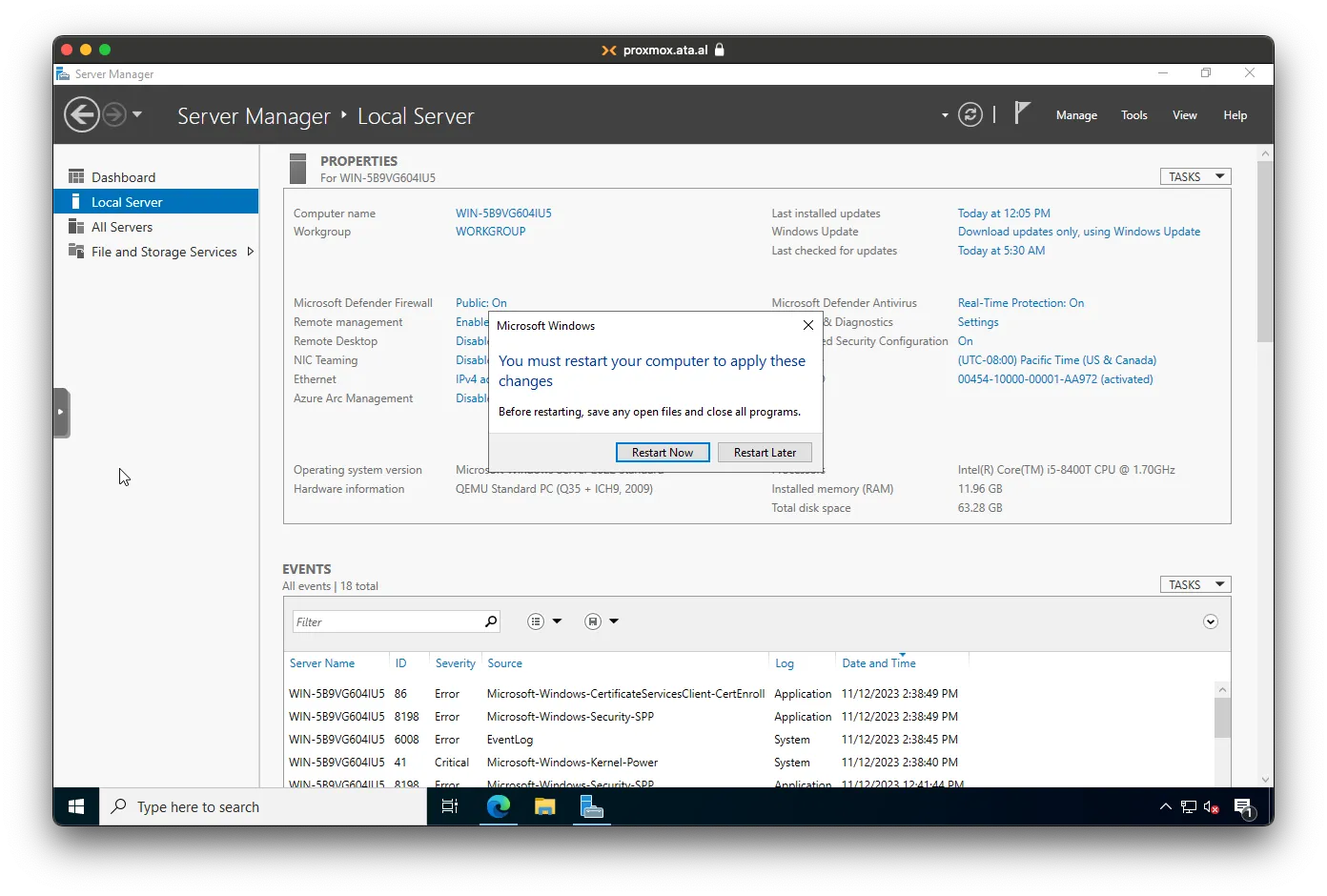The height and width of the screenshot is (896, 1327).
Task: Click the Last installed updates time link
Action: pos(1004,214)
